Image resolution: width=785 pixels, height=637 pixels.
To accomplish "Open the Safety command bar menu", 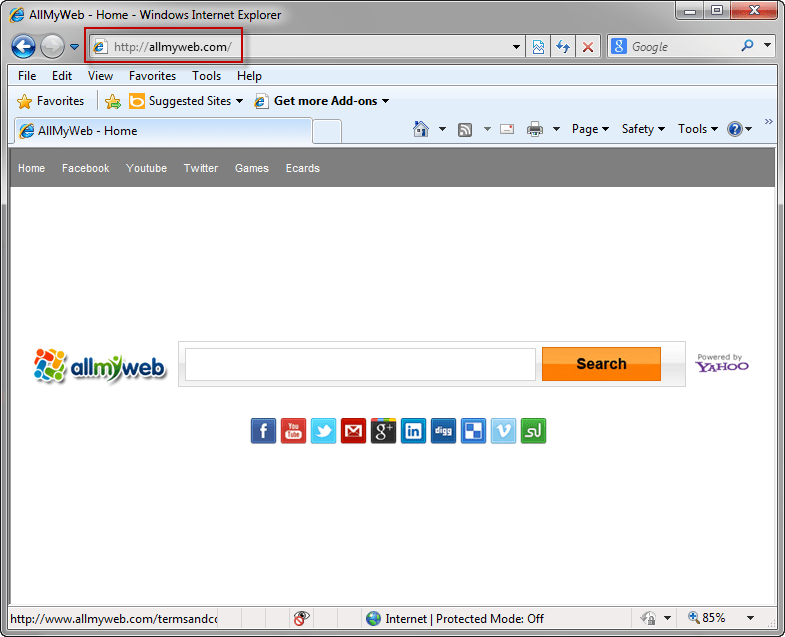I will coord(643,129).
